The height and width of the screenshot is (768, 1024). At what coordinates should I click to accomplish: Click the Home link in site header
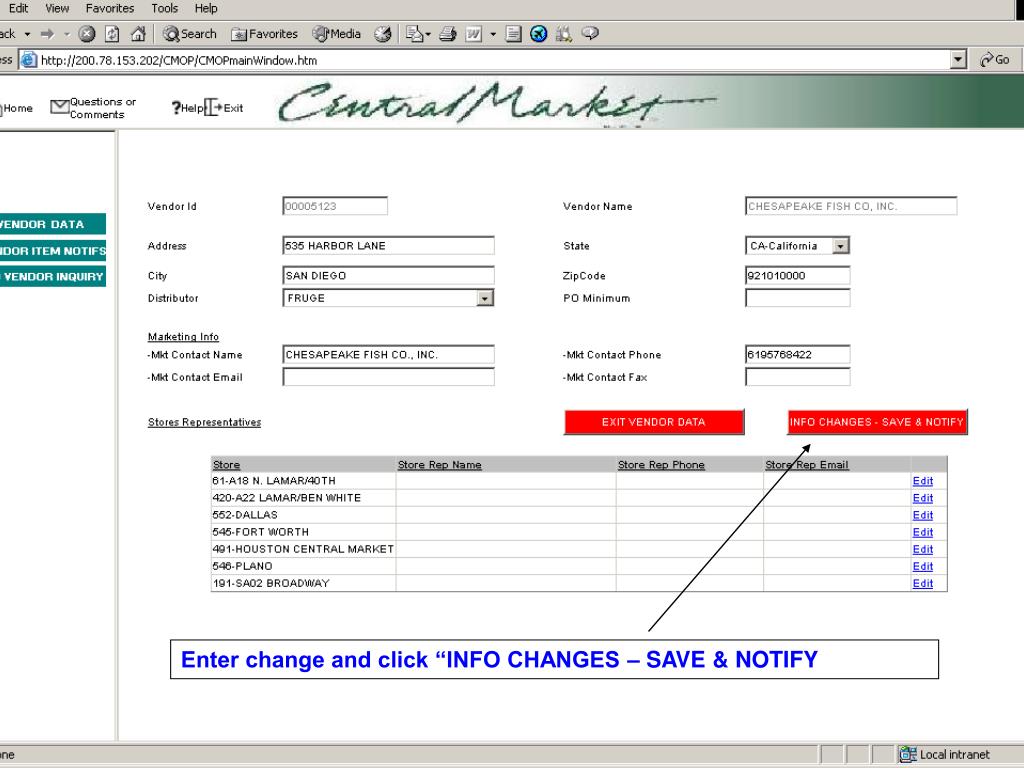coord(17,108)
